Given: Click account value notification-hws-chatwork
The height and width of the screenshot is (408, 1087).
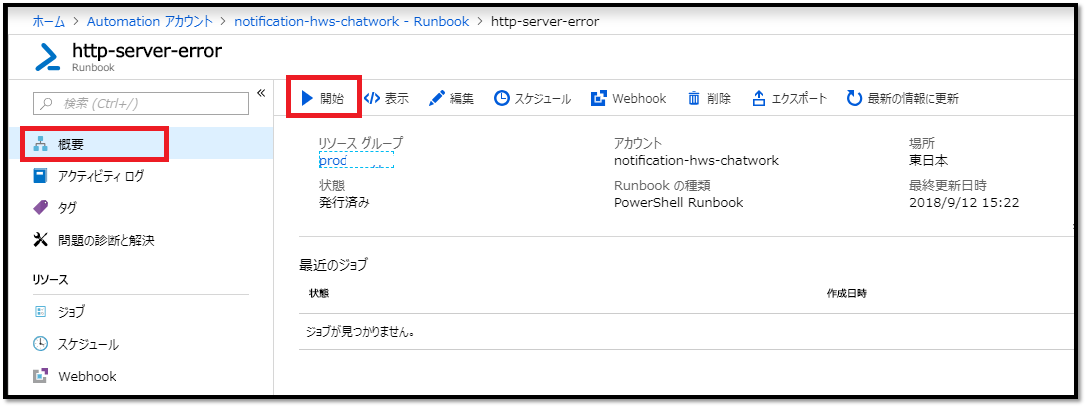Looking at the screenshot, I should [x=696, y=161].
